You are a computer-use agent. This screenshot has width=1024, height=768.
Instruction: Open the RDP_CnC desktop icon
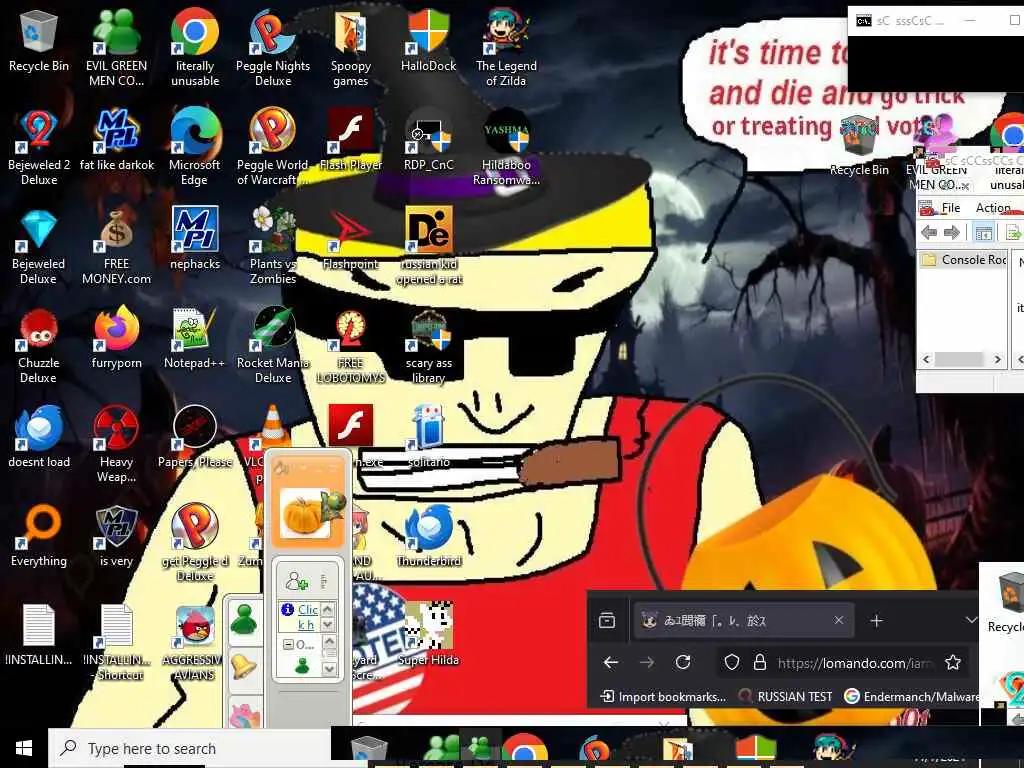coord(428,140)
